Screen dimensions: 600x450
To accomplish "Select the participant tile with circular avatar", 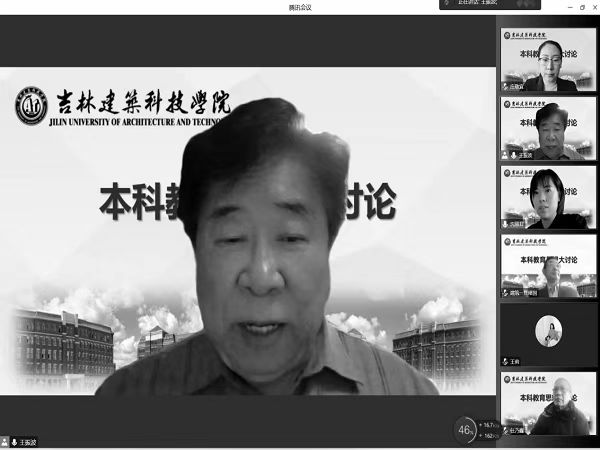I will (548, 332).
